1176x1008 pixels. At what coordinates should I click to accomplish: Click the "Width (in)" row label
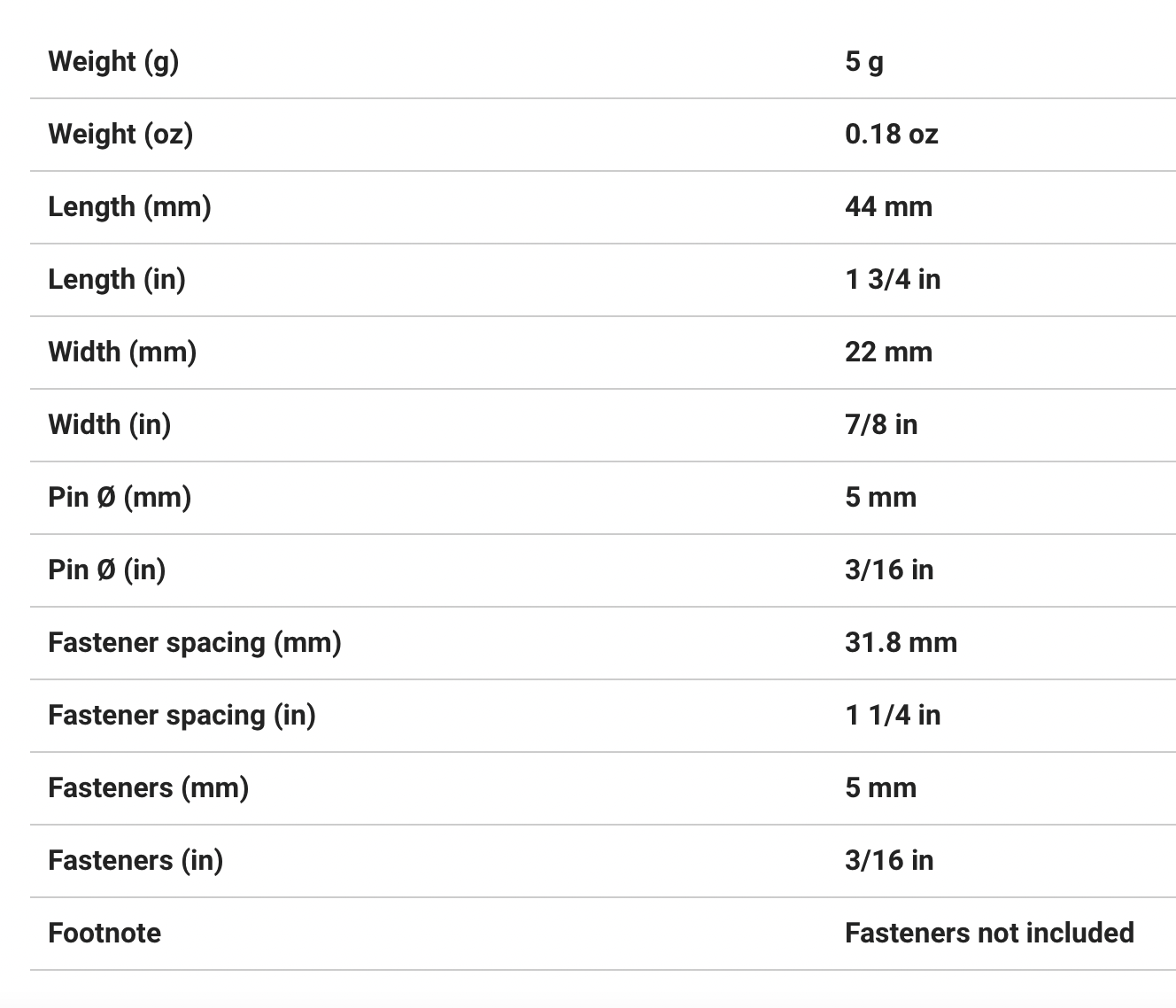click(110, 424)
